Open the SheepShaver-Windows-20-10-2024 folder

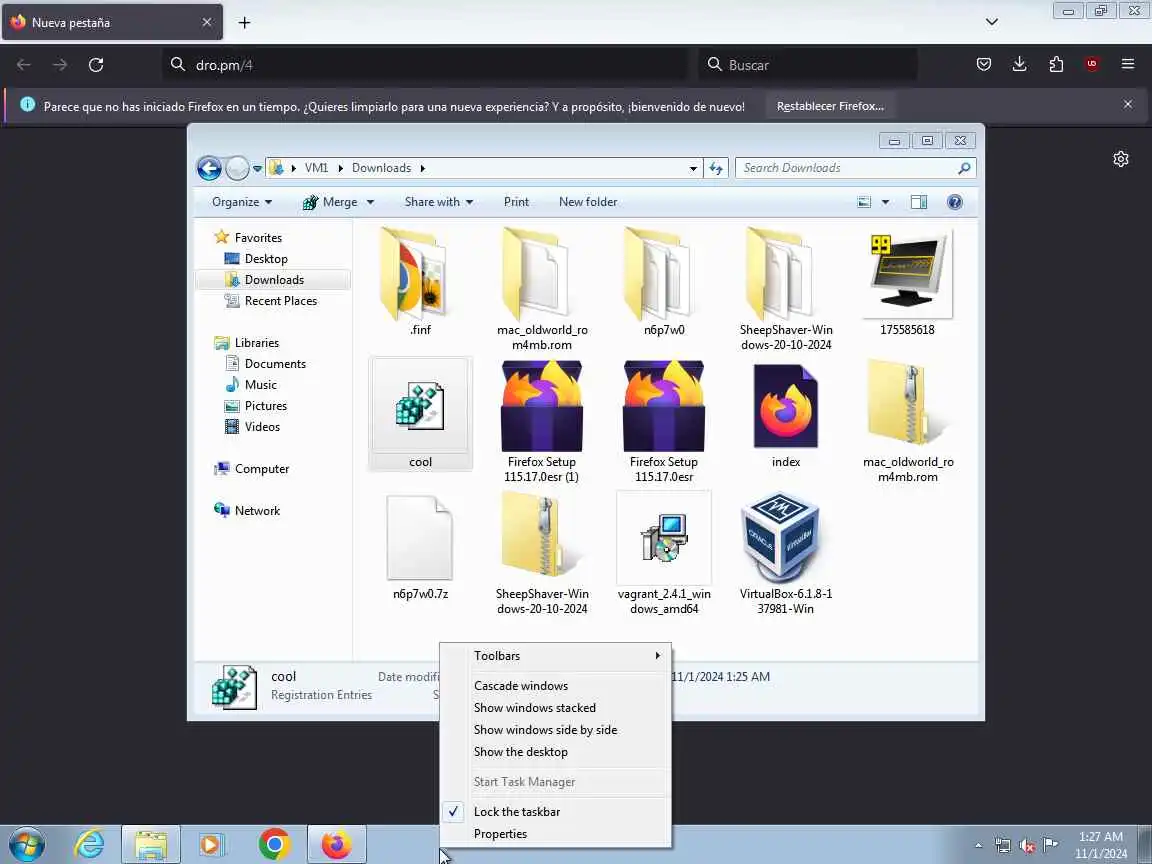tap(785, 289)
